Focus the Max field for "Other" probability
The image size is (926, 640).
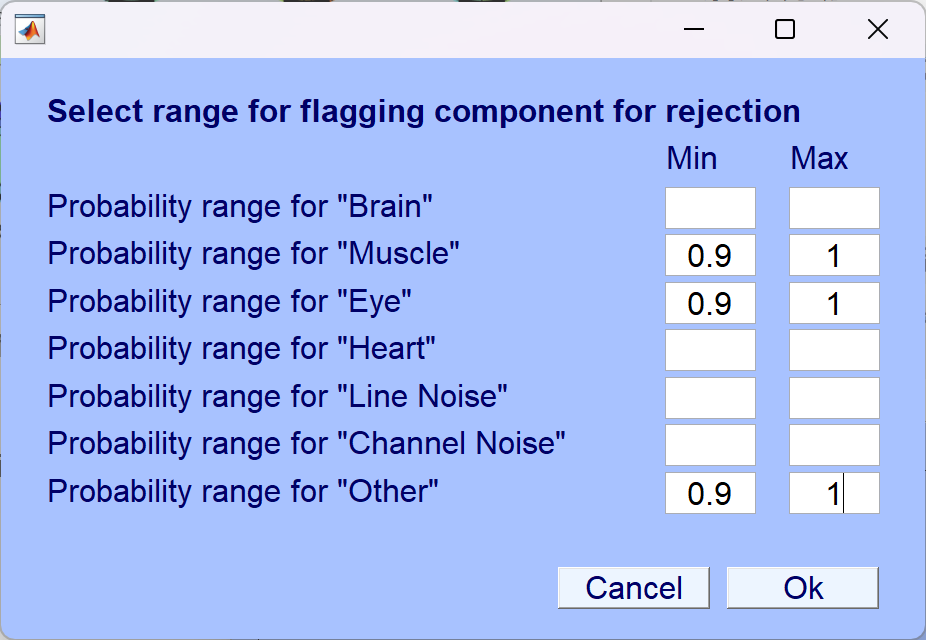pos(834,493)
